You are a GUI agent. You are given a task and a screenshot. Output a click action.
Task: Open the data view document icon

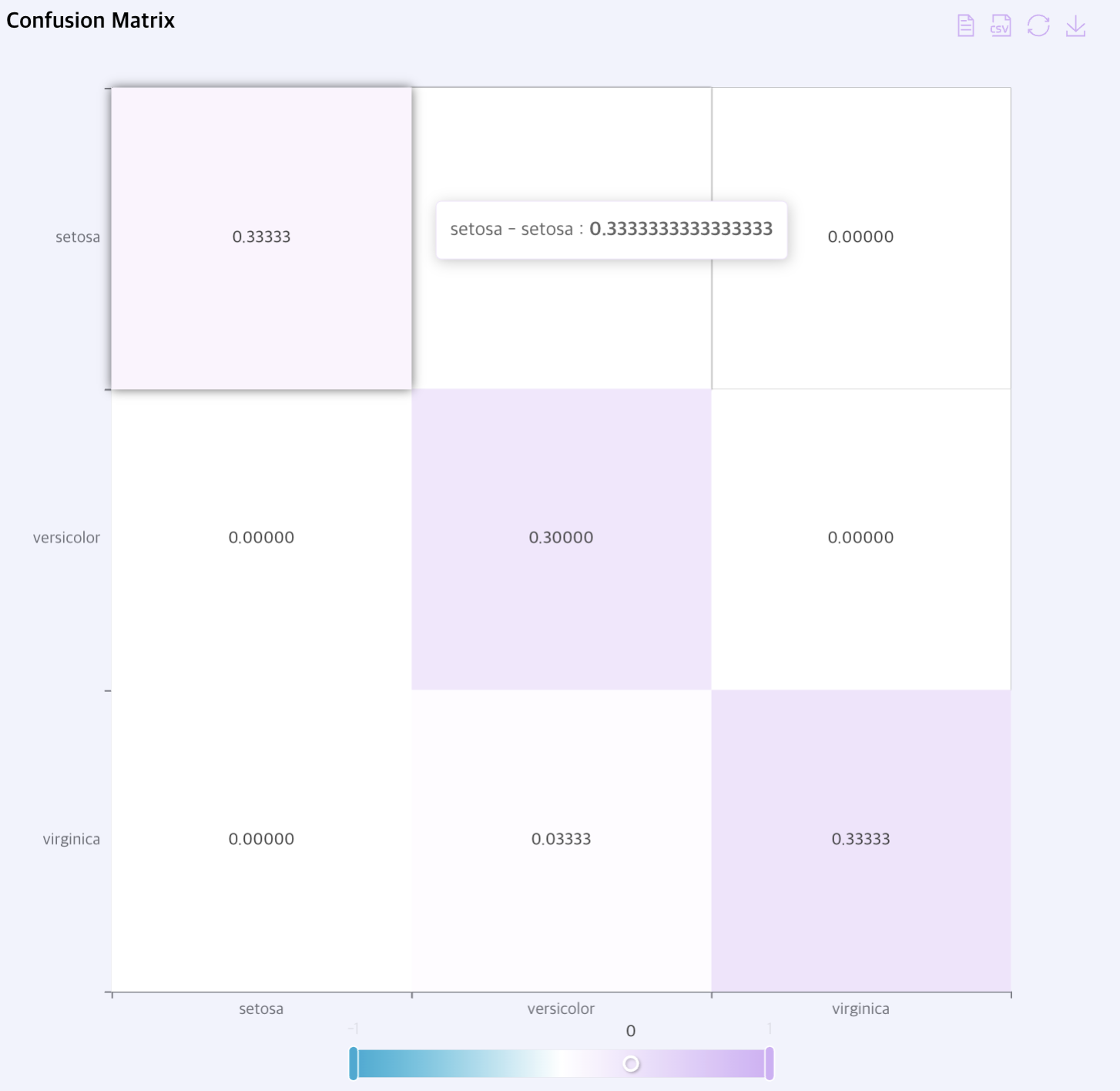(x=965, y=25)
